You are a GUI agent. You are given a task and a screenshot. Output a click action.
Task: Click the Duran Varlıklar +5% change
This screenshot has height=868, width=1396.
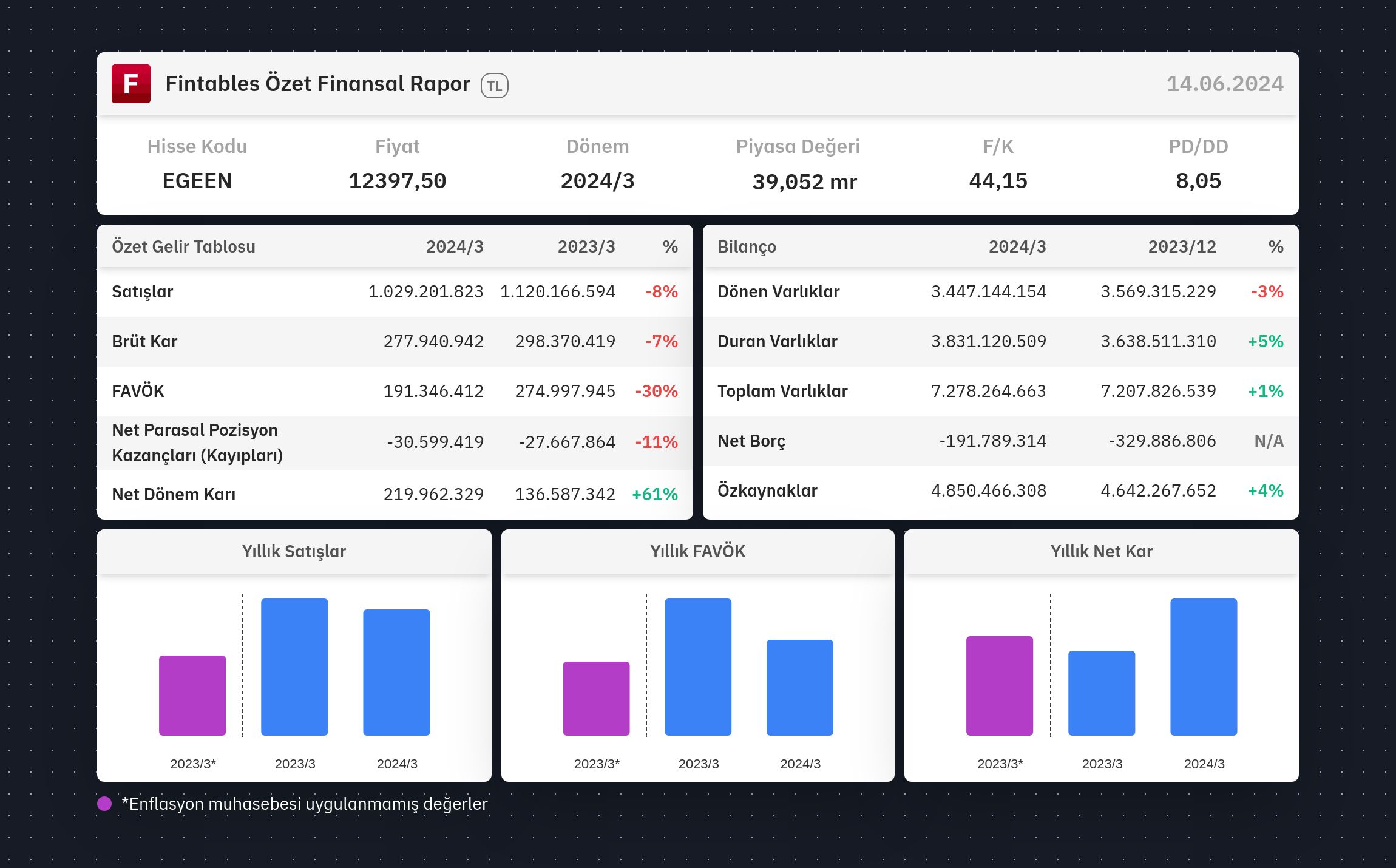coord(1266,342)
